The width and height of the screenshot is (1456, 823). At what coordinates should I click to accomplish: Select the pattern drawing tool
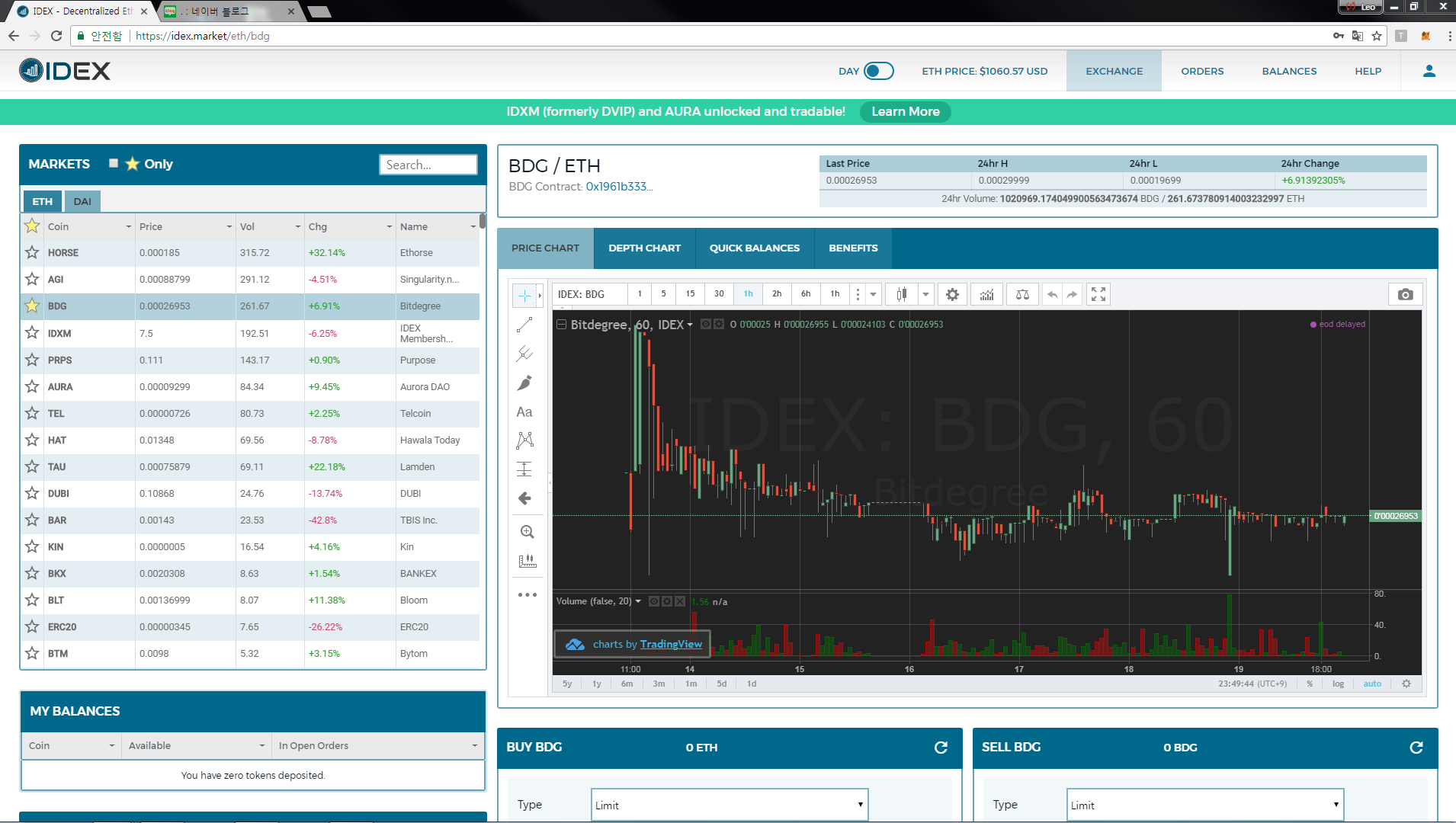point(524,440)
